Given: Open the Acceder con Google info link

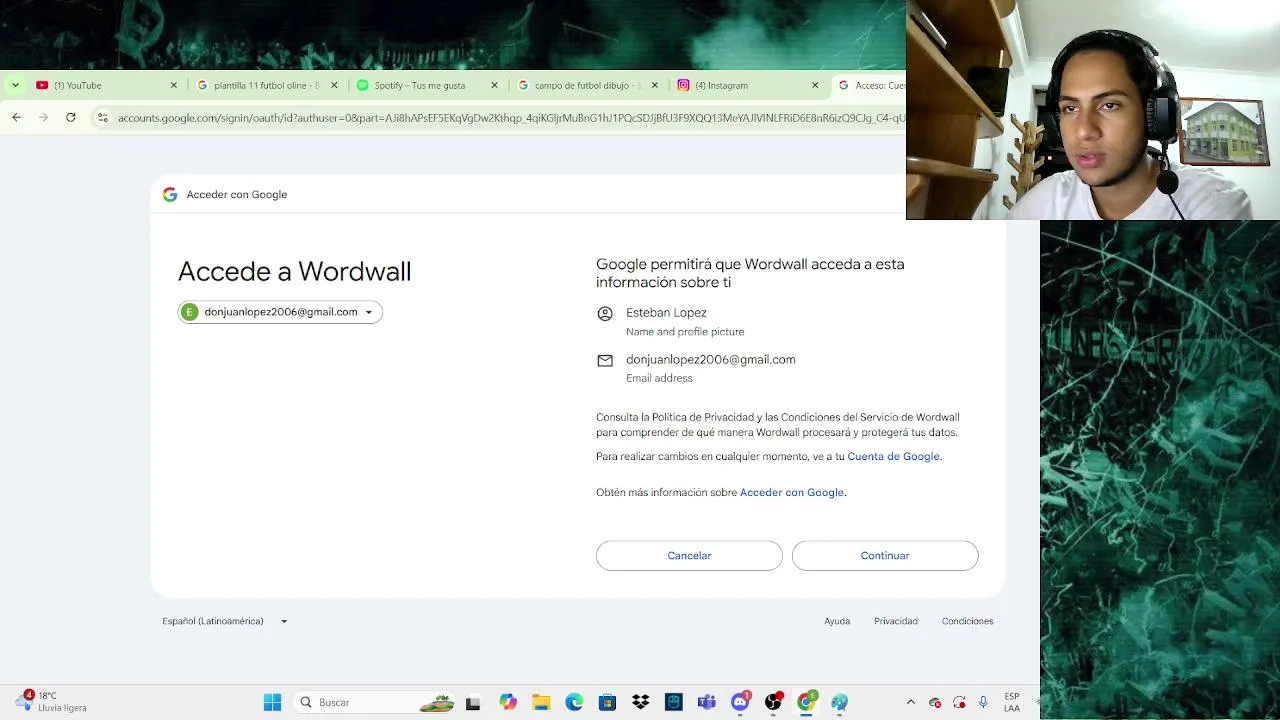Looking at the screenshot, I should [x=791, y=492].
